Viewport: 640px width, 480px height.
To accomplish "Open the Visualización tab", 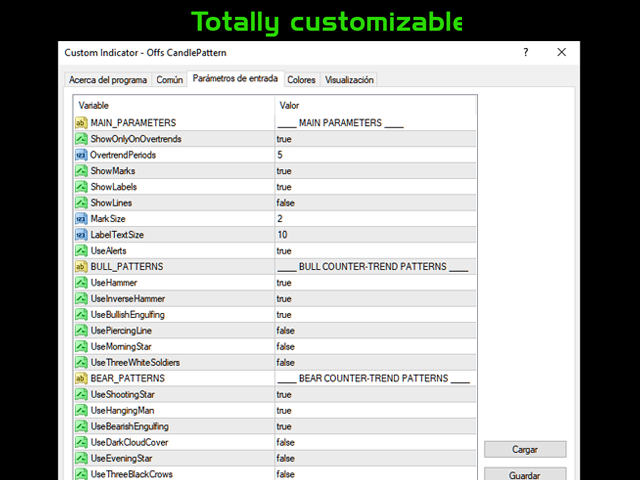I will [349, 80].
